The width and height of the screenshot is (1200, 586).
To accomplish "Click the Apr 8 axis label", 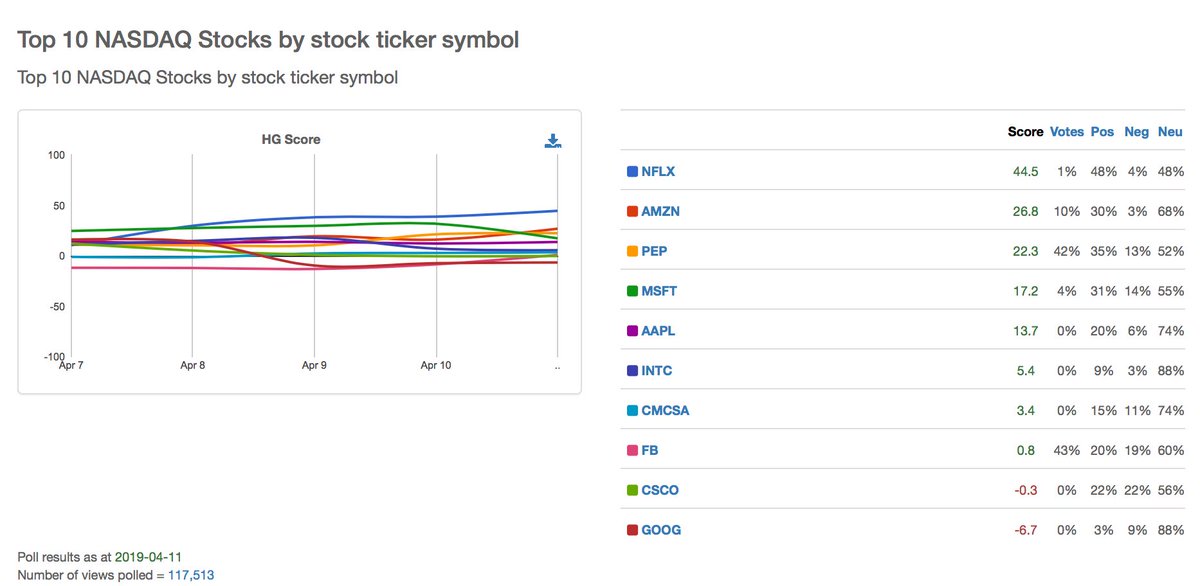I will coord(194,366).
